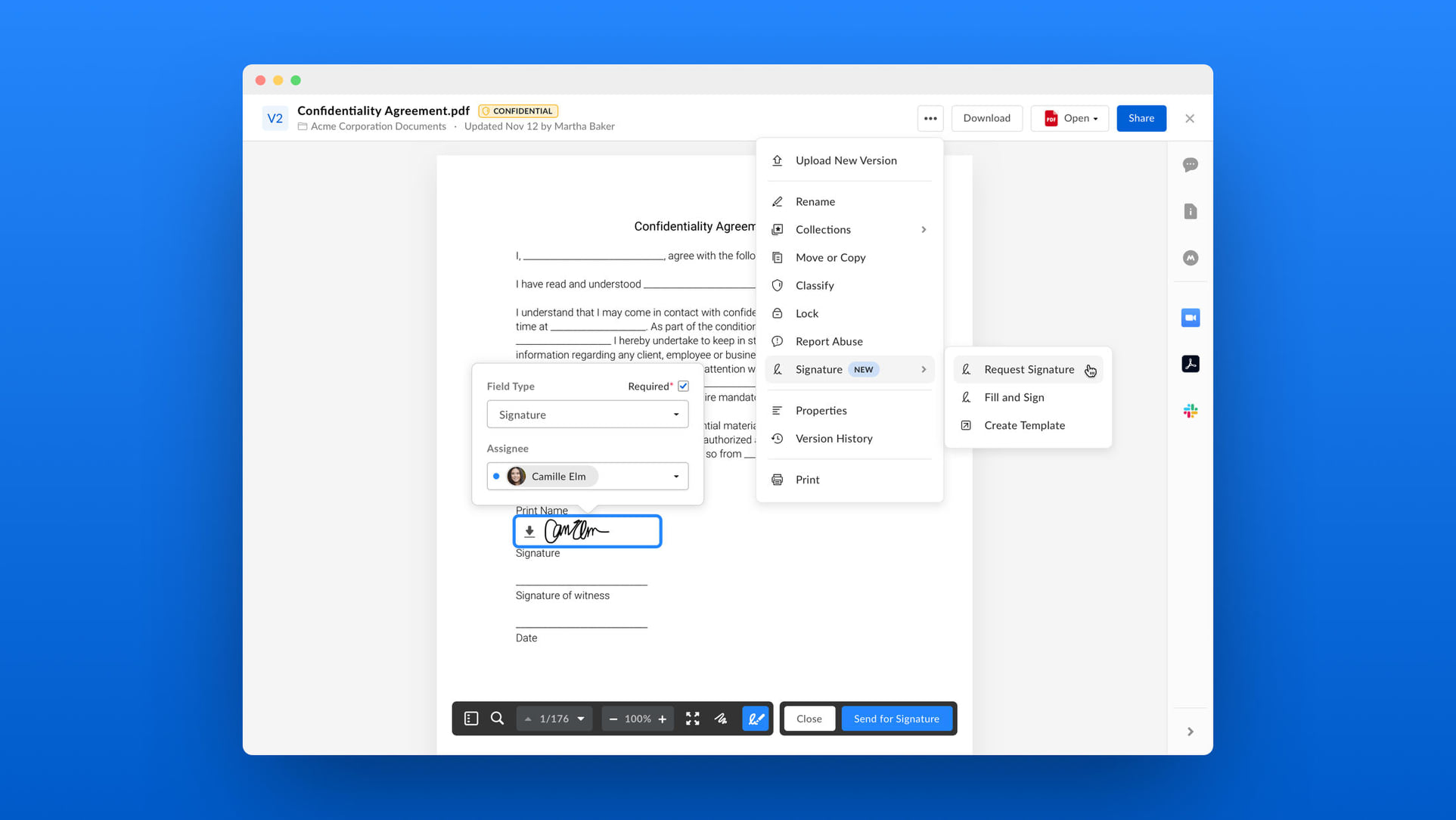The width and height of the screenshot is (1456, 820).
Task: Click the Send for Signature button
Action: [x=896, y=719]
